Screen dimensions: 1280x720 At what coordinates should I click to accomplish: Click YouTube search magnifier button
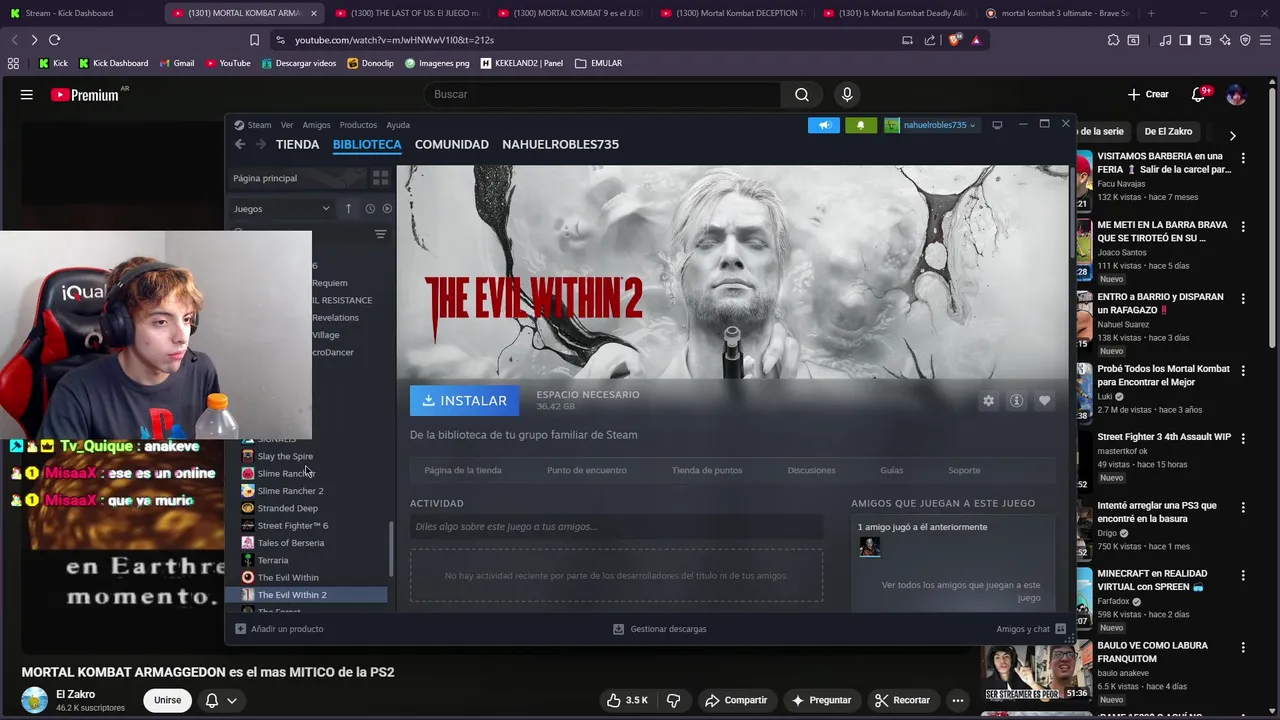tap(802, 94)
